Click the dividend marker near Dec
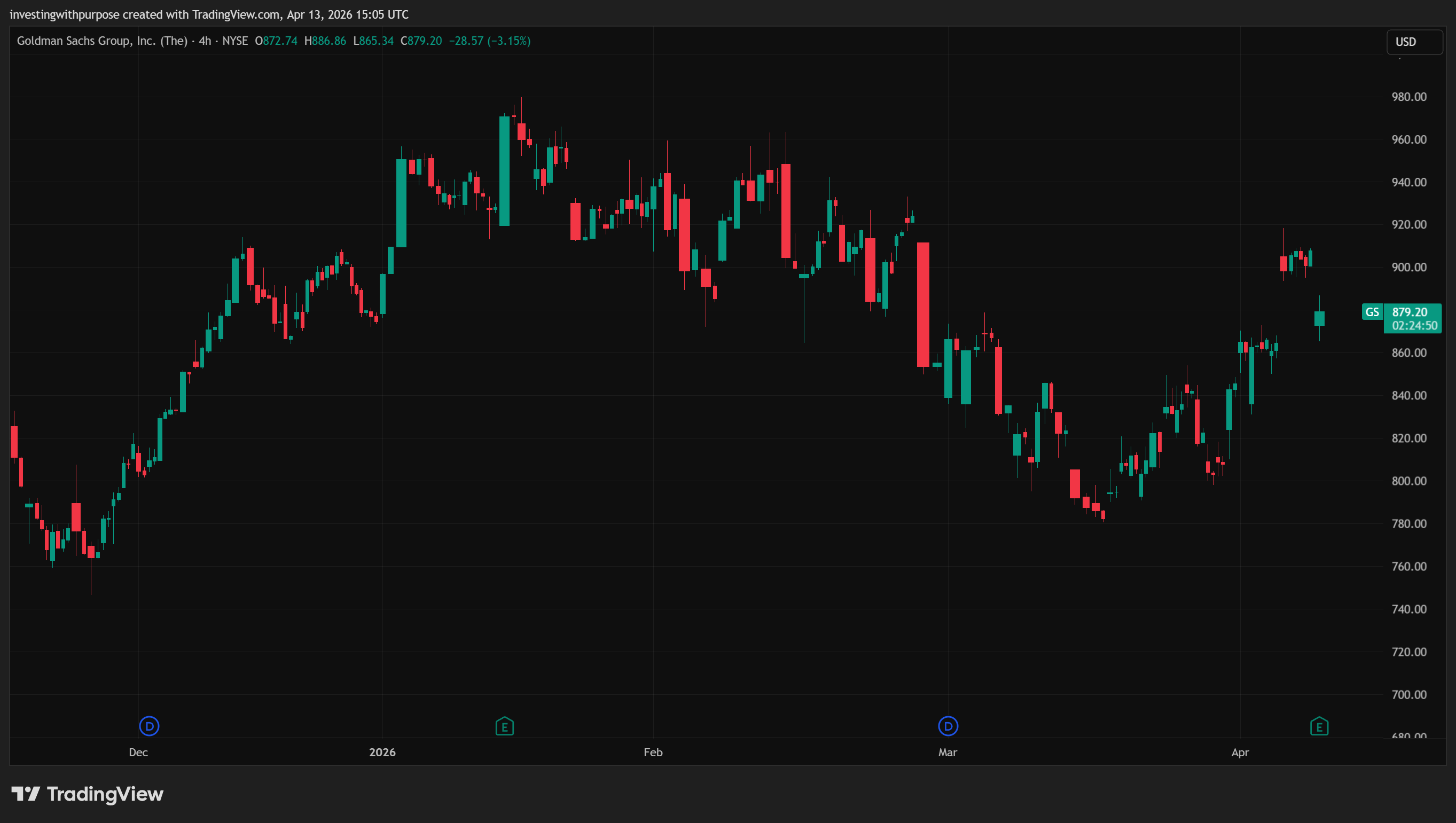Screen dimensions: 1456x823 (149, 726)
